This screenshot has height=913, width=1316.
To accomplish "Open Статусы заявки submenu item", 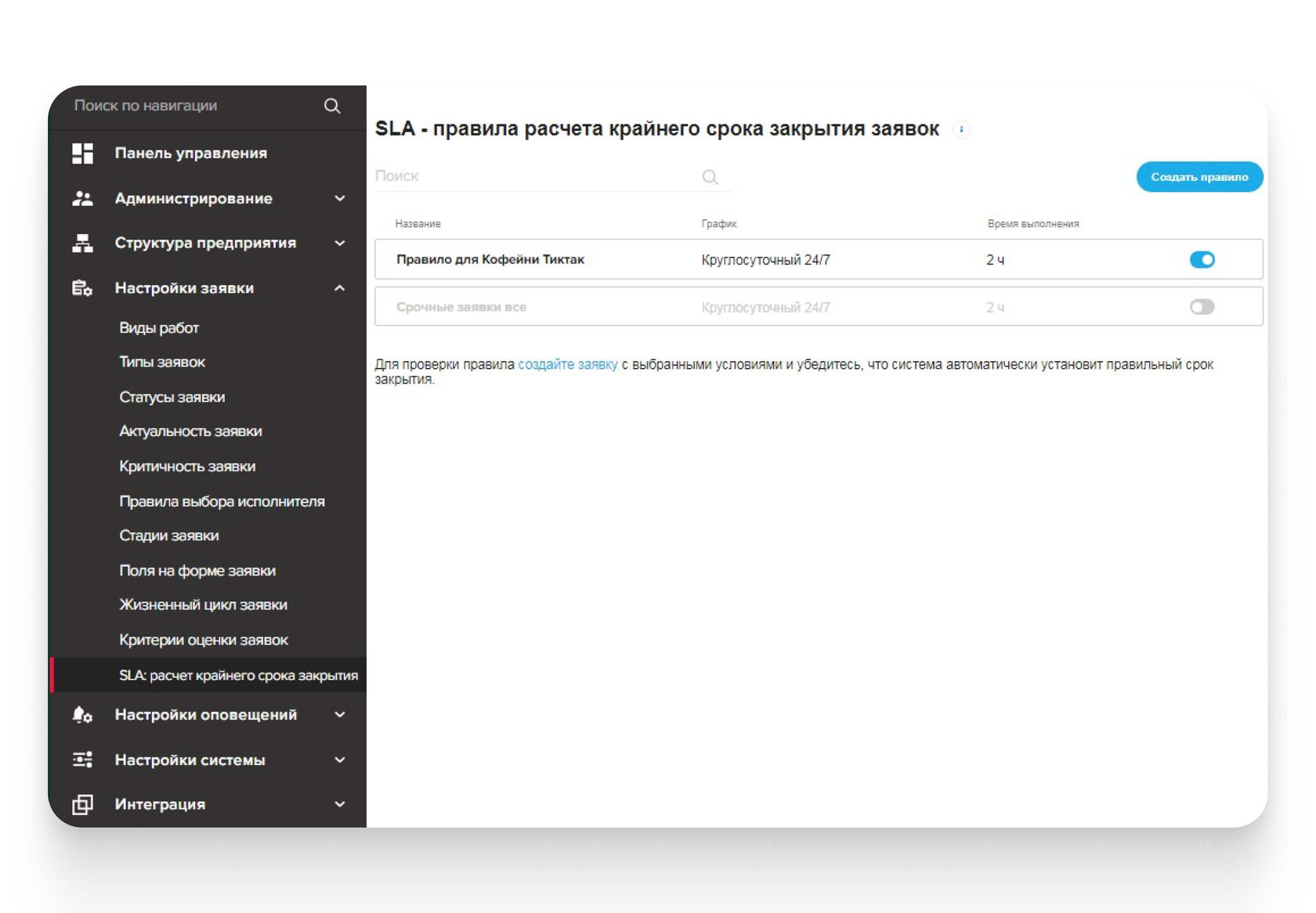I will [x=172, y=397].
